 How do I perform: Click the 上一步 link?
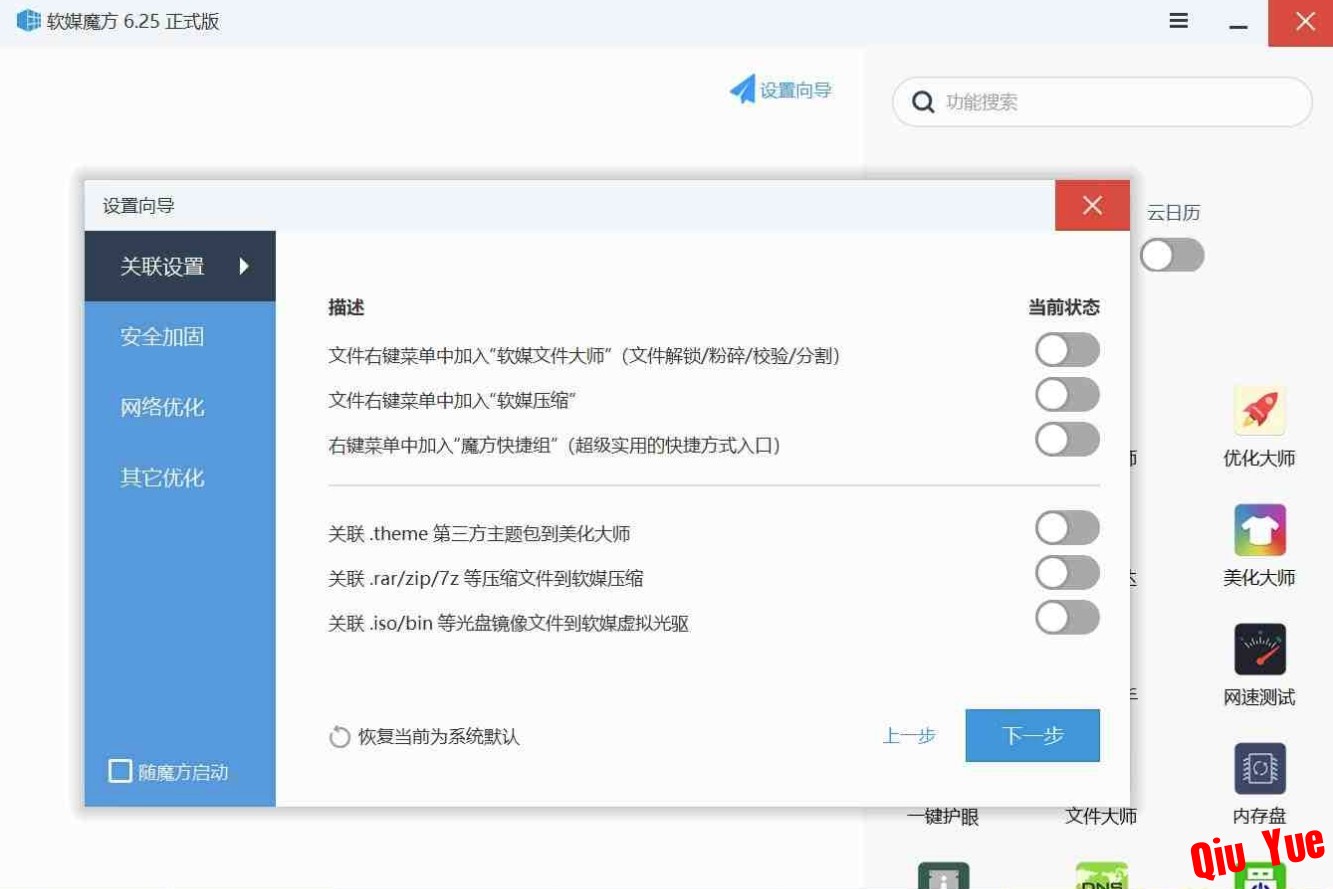point(909,736)
